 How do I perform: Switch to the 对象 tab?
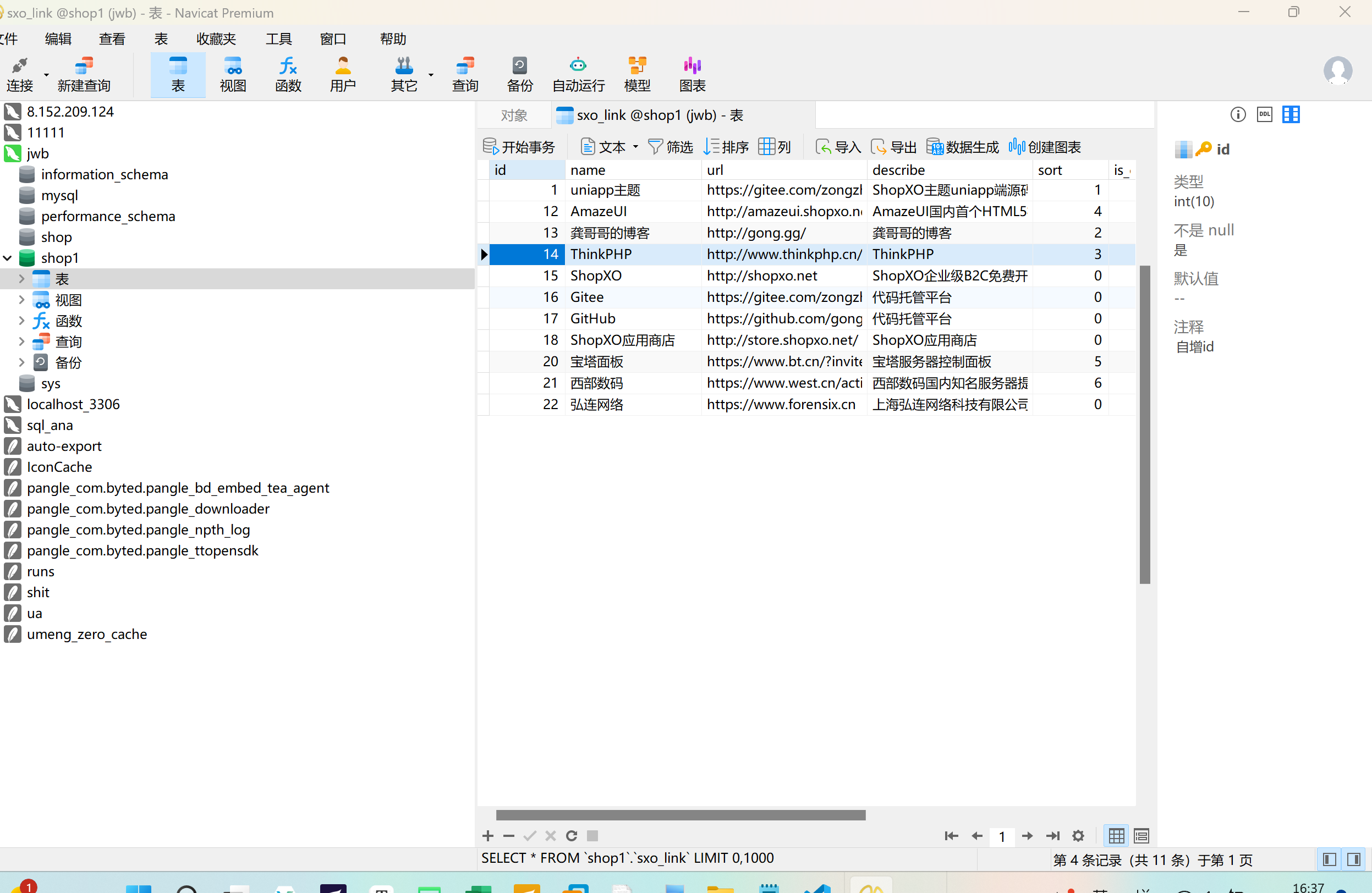tap(514, 115)
